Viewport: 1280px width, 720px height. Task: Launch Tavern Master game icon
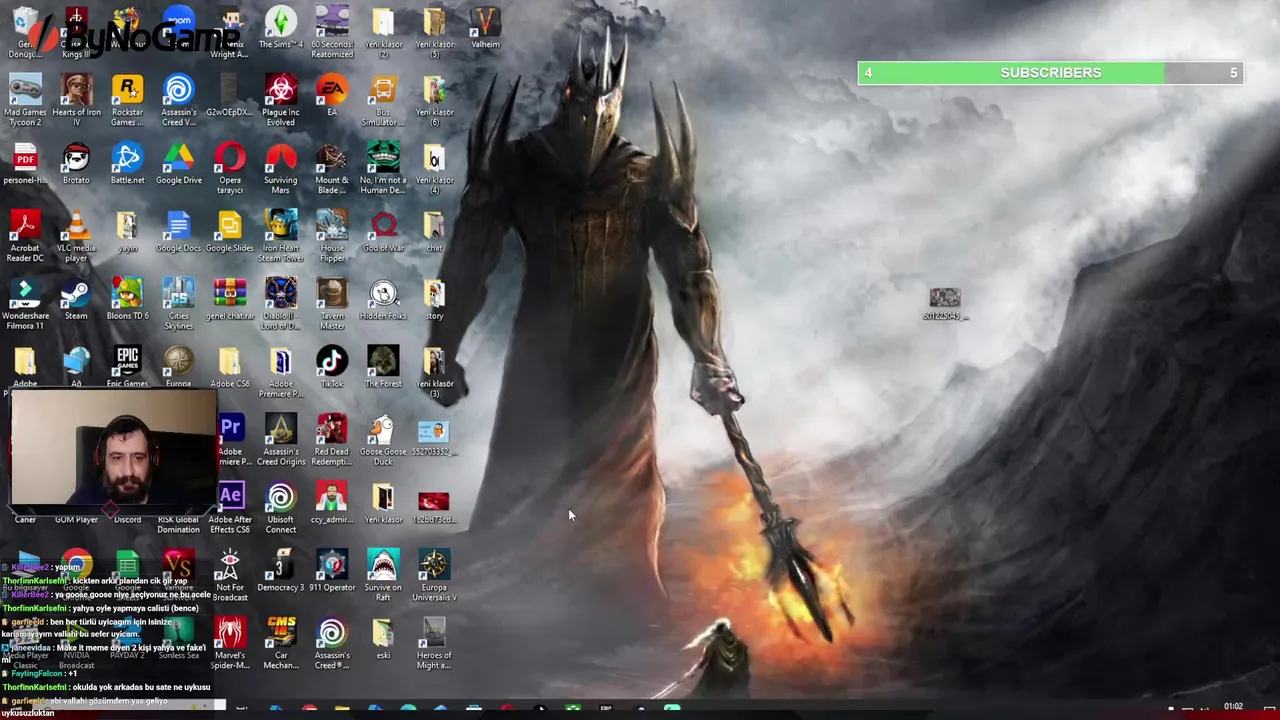pyautogui.click(x=332, y=304)
